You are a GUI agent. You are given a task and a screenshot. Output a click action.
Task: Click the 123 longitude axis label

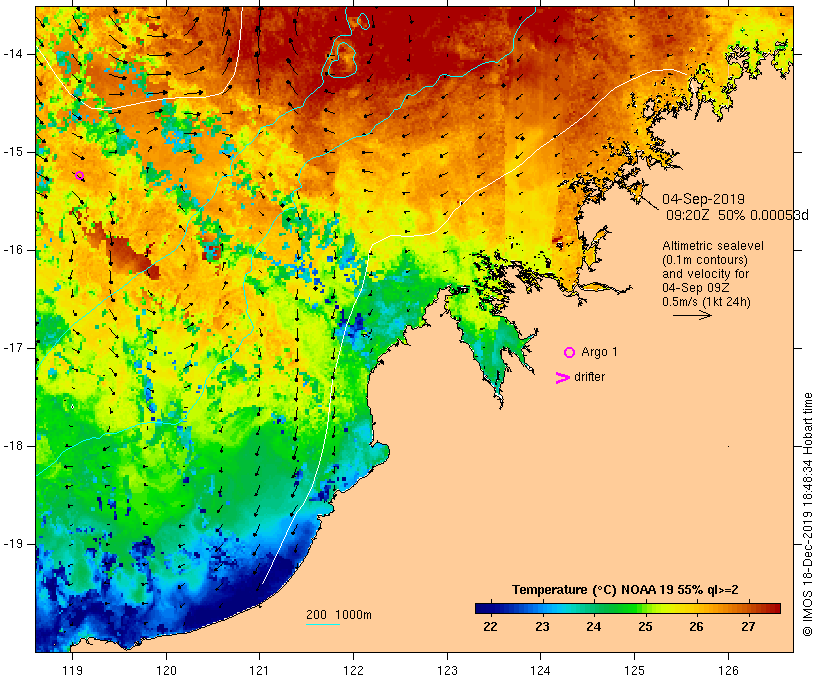pos(447,670)
